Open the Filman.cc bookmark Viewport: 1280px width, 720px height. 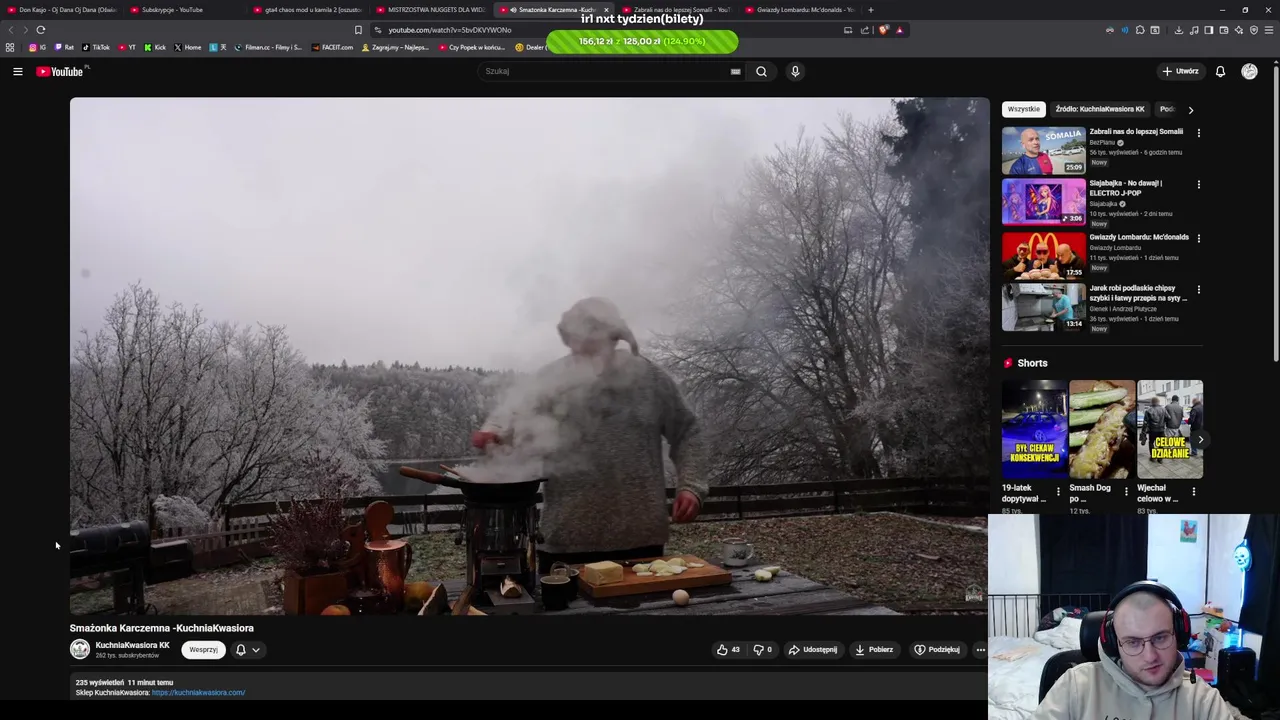click(268, 47)
